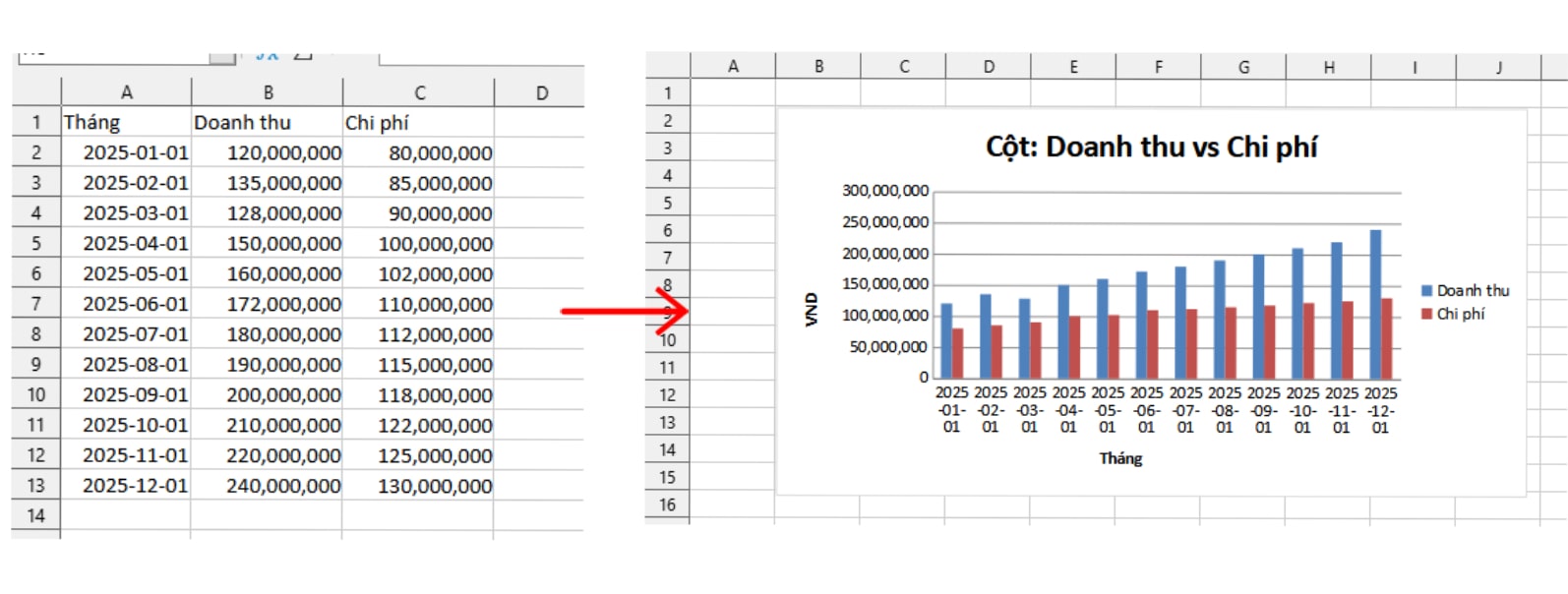
Task: Click the red bar for 2025-01-01
Action: pos(957,354)
